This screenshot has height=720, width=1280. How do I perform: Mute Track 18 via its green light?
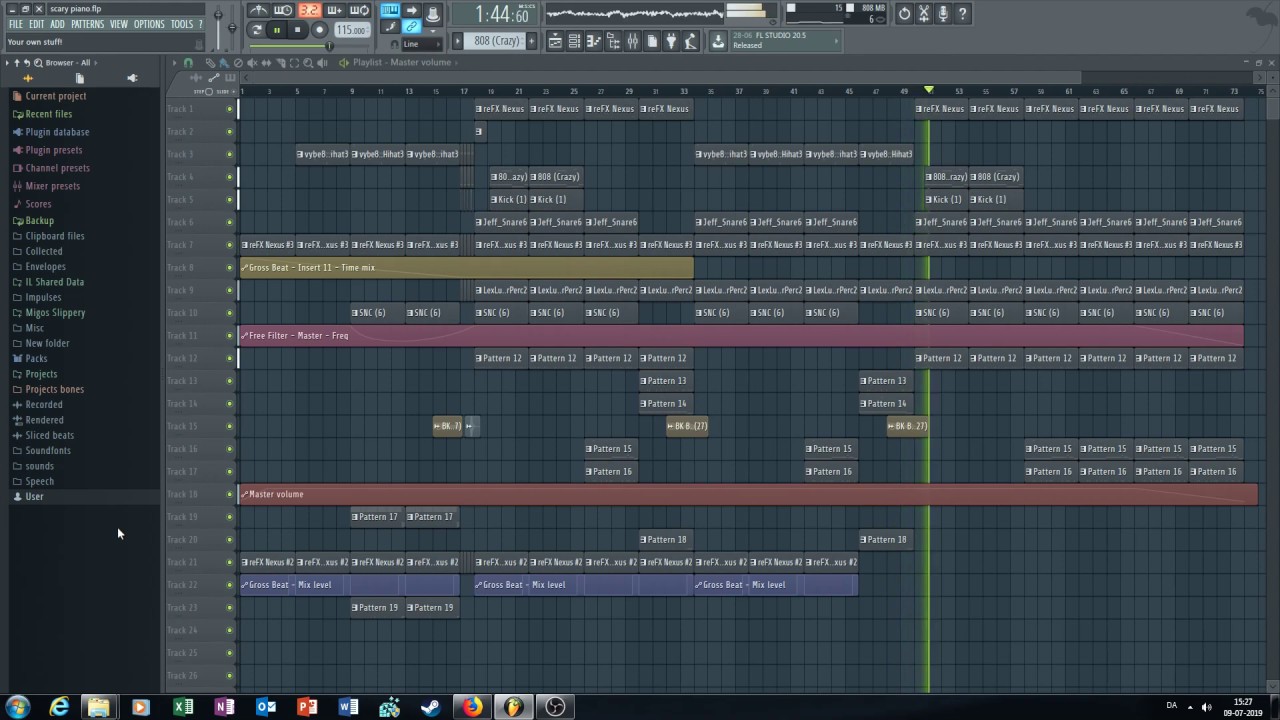tap(229, 494)
